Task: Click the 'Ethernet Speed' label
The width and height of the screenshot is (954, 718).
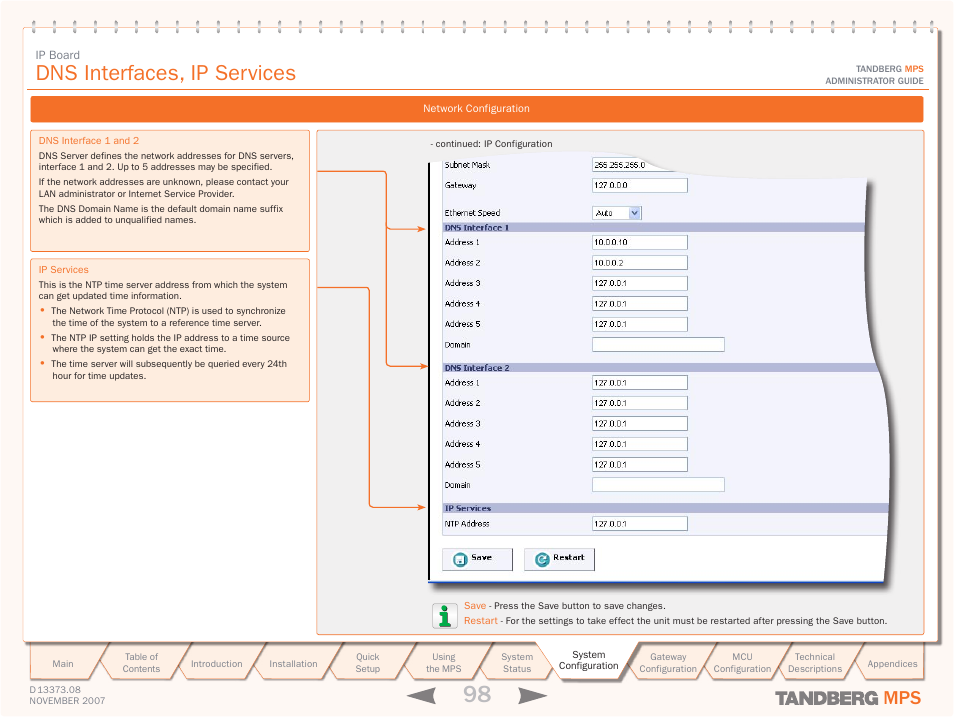Action: click(x=472, y=213)
